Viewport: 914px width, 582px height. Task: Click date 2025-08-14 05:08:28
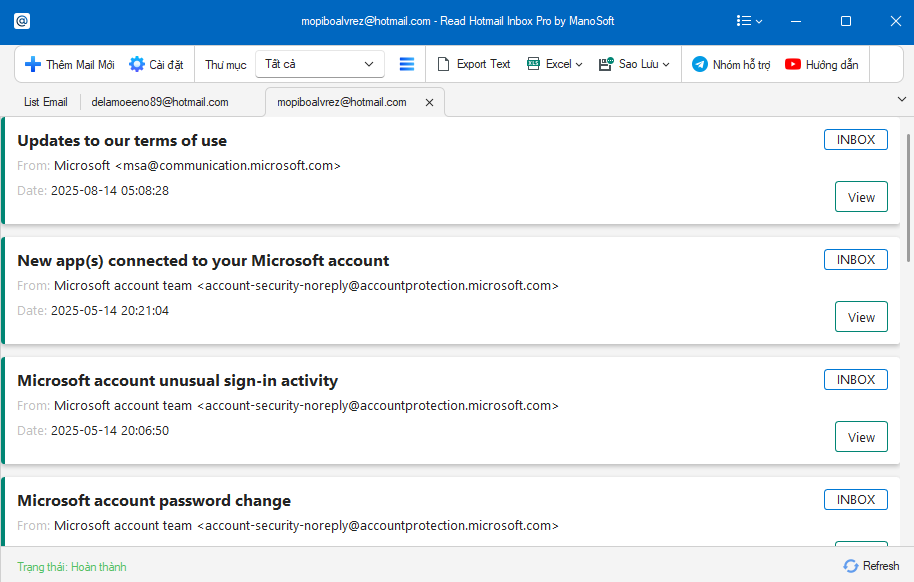(x=110, y=191)
